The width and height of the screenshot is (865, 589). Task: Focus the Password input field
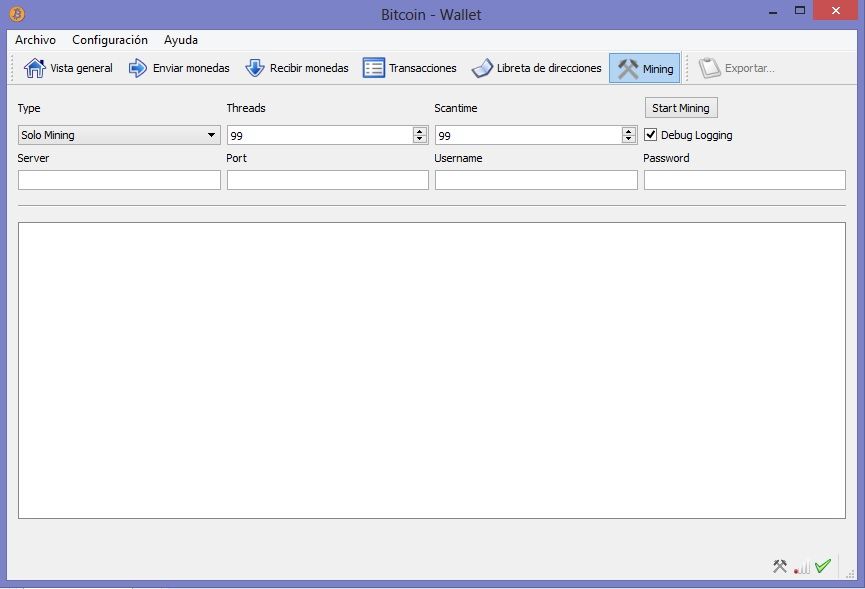click(745, 180)
